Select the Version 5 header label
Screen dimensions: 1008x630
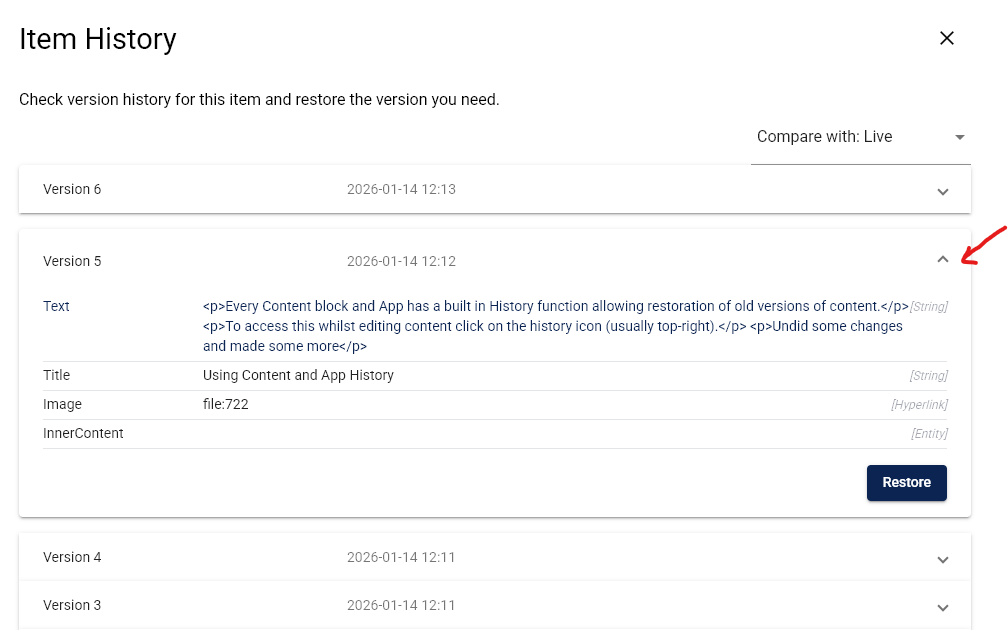(72, 261)
